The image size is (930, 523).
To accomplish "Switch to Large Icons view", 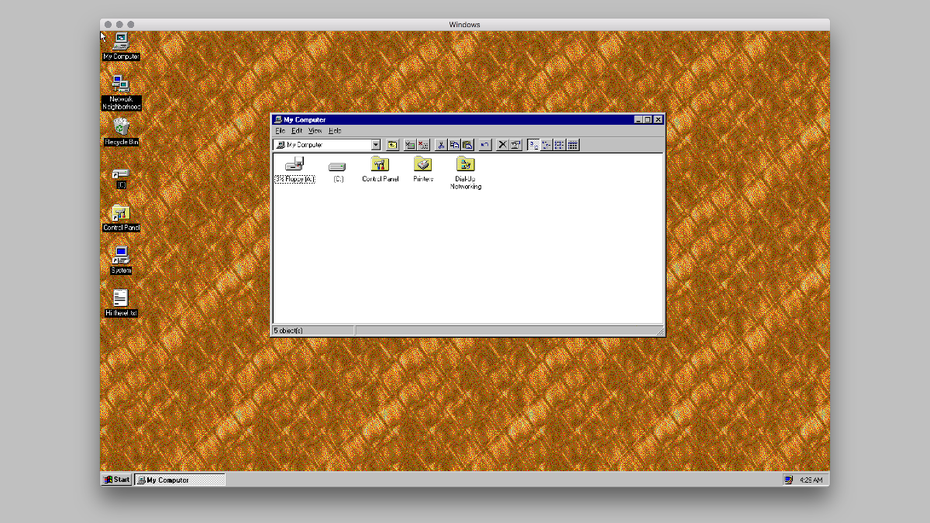I will [x=533, y=145].
